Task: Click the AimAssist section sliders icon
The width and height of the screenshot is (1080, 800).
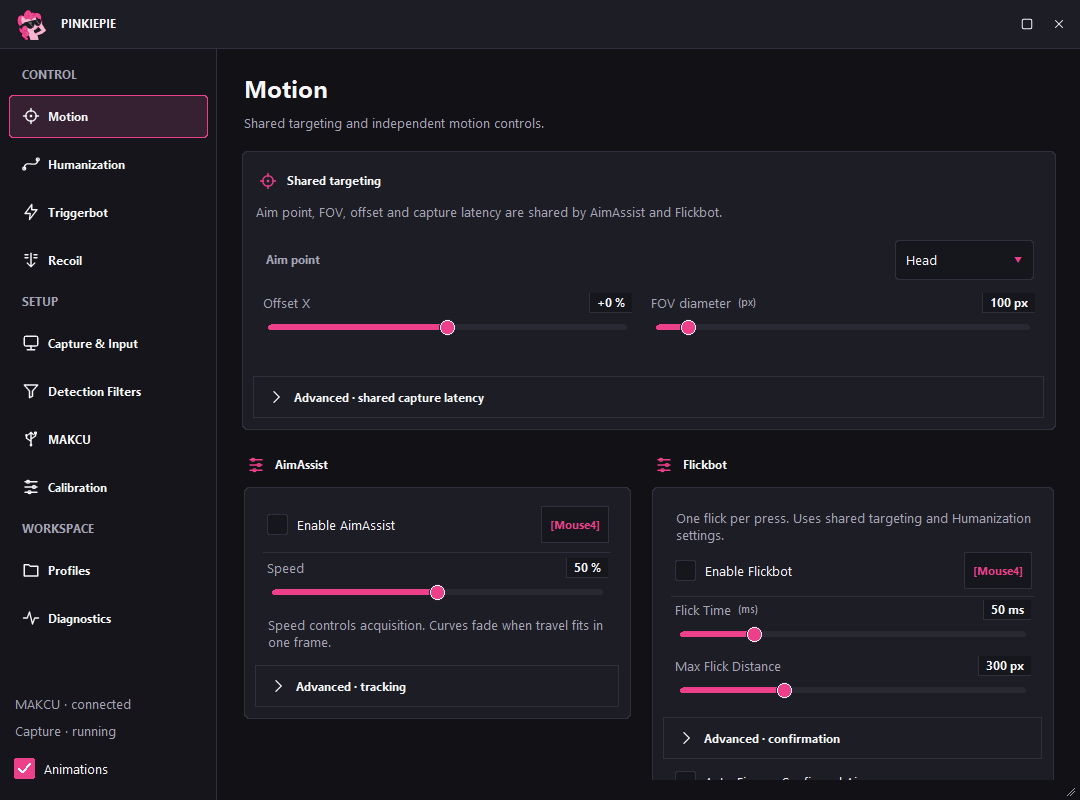Action: [x=256, y=465]
